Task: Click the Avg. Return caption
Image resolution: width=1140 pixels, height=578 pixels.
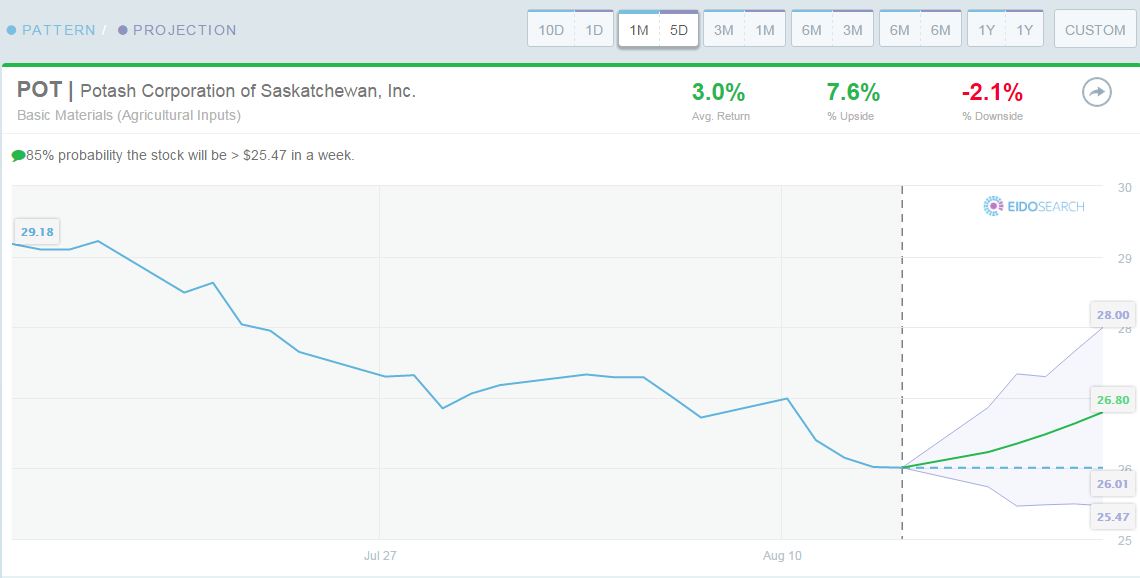Action: pos(721,116)
